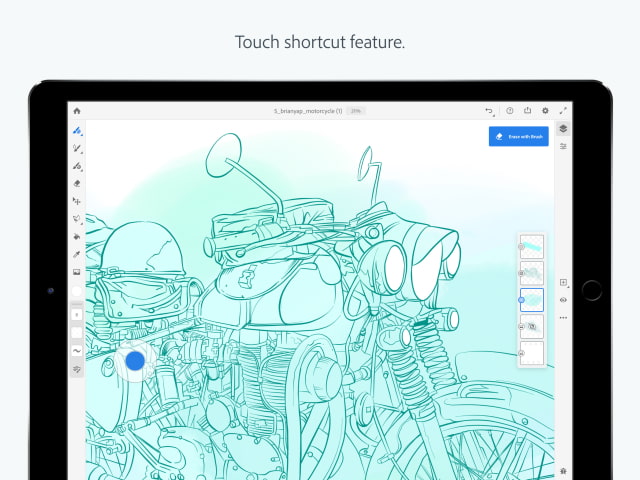The image size is (640, 480).
Task: Toggle fullscreen mode arrows
Action: coord(563,111)
